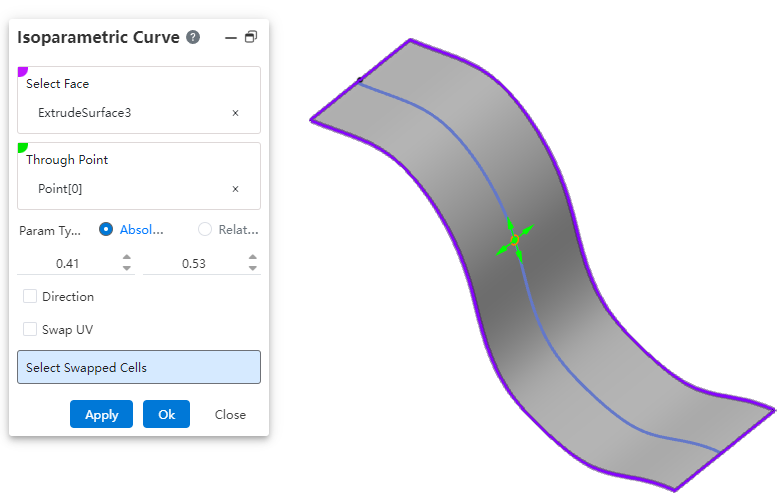Open the Isoparametric Curve help icon
This screenshot has height=502, width=780.
193,37
